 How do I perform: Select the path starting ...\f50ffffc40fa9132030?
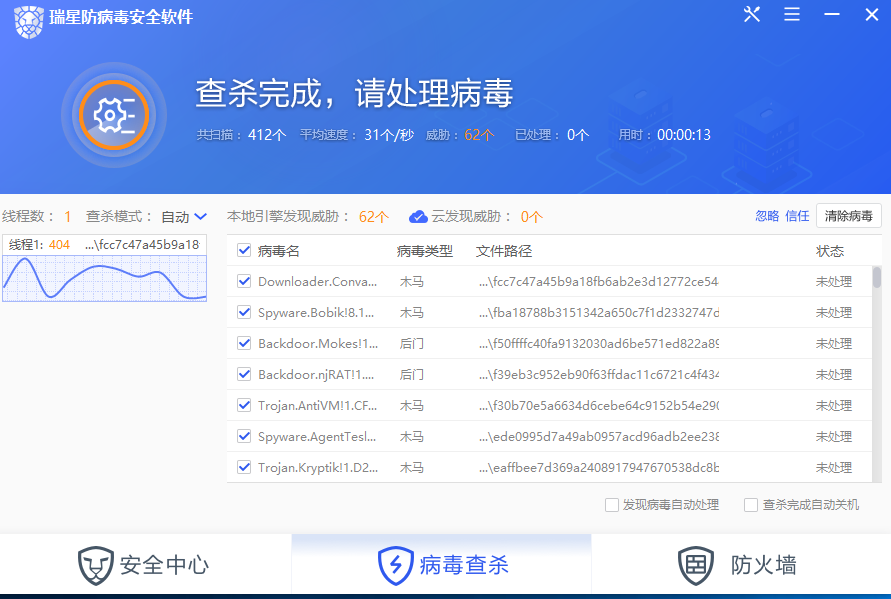[x=598, y=343]
